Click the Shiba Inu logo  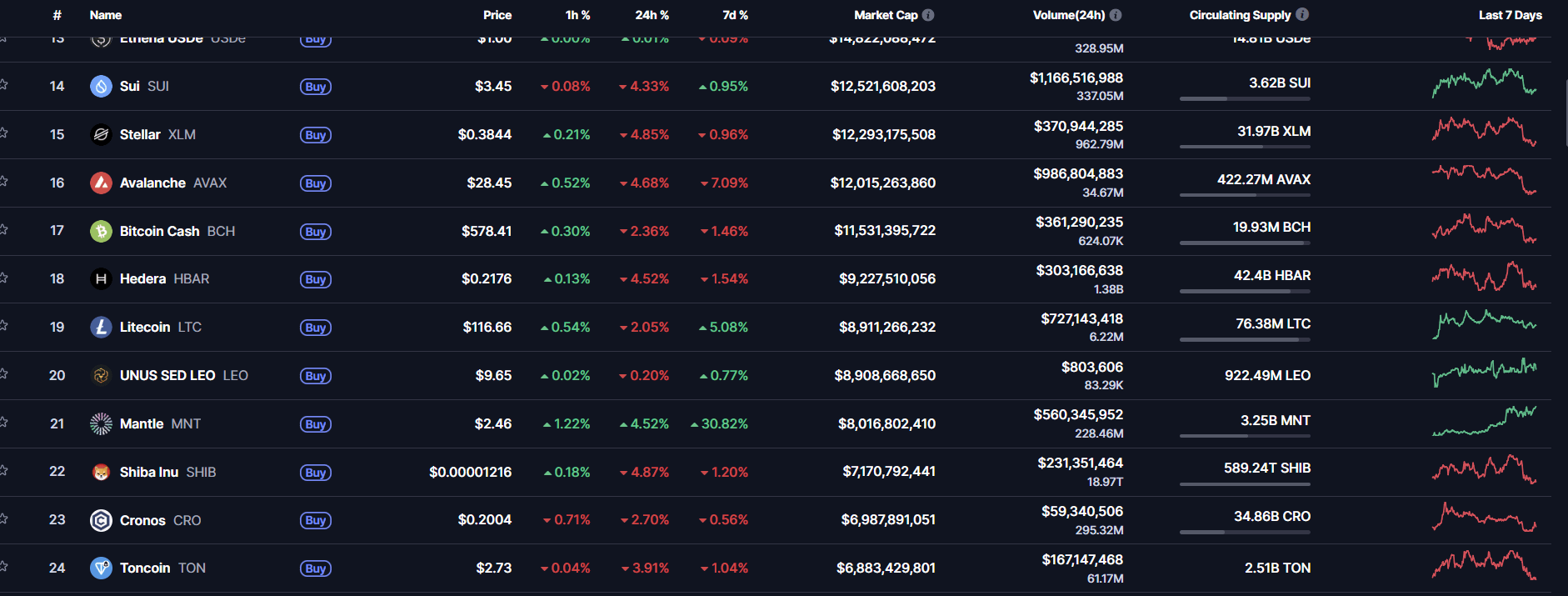pos(101,472)
